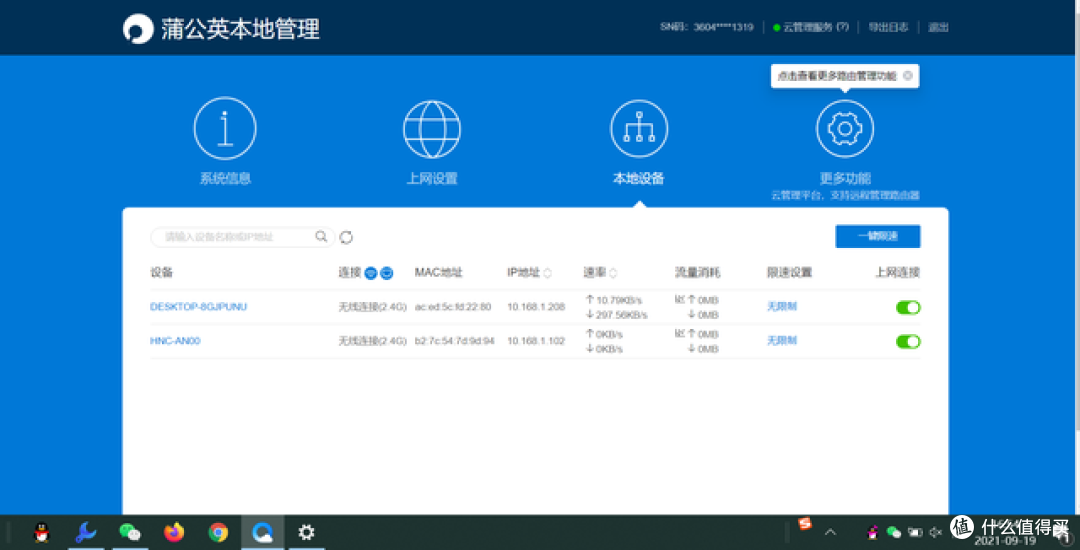Click the 流量消耗 column header
Viewport: 1080px width, 550px height.
pos(697,273)
